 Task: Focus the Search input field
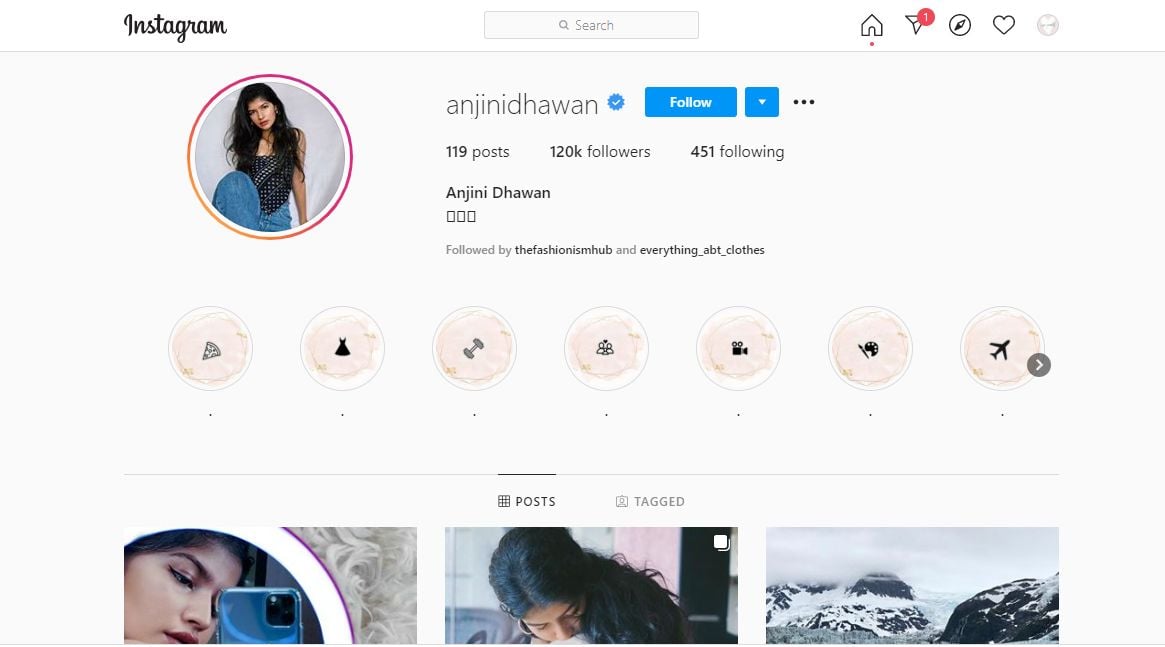(591, 25)
